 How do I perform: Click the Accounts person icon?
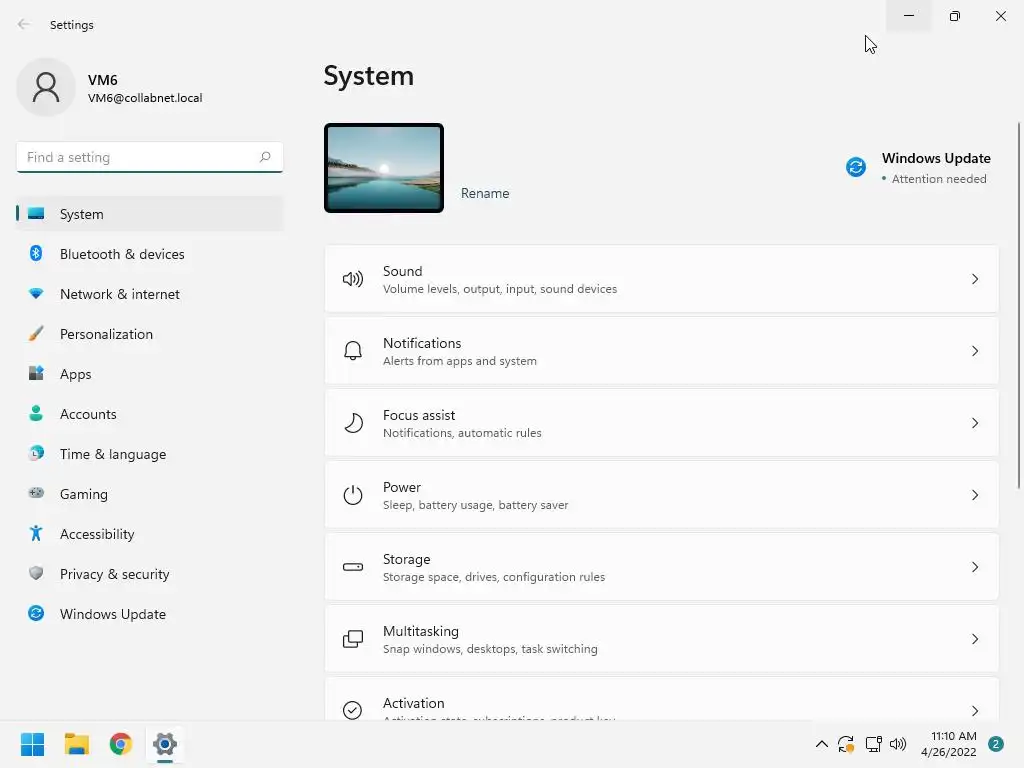[36, 413]
